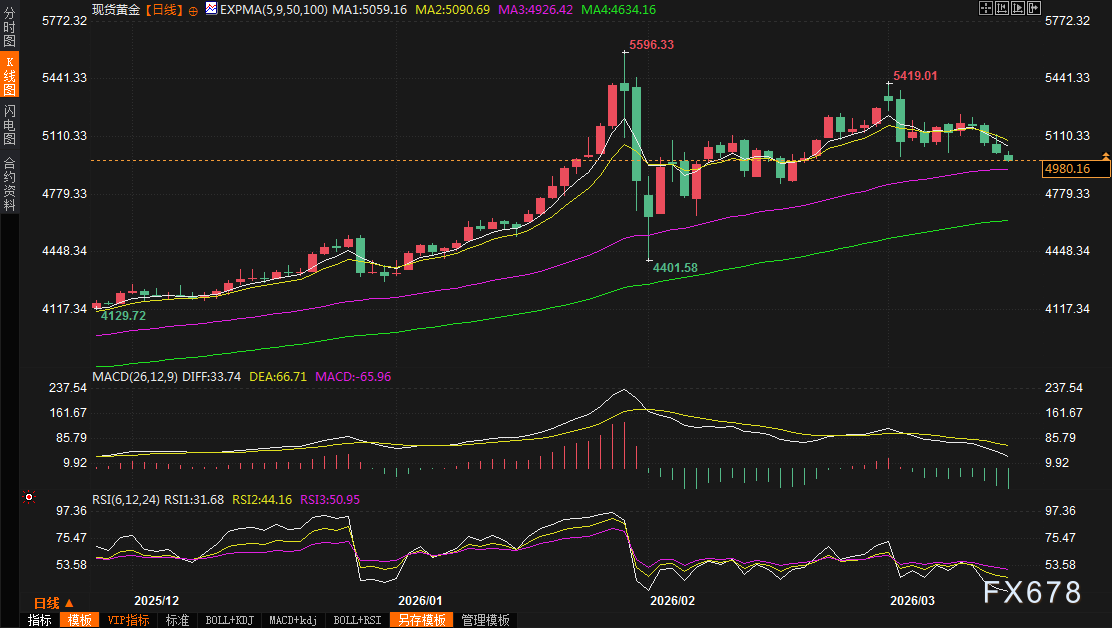This screenshot has height=628, width=1112.
Task: Click the 5596.33 high price marker
Action: [652, 45]
